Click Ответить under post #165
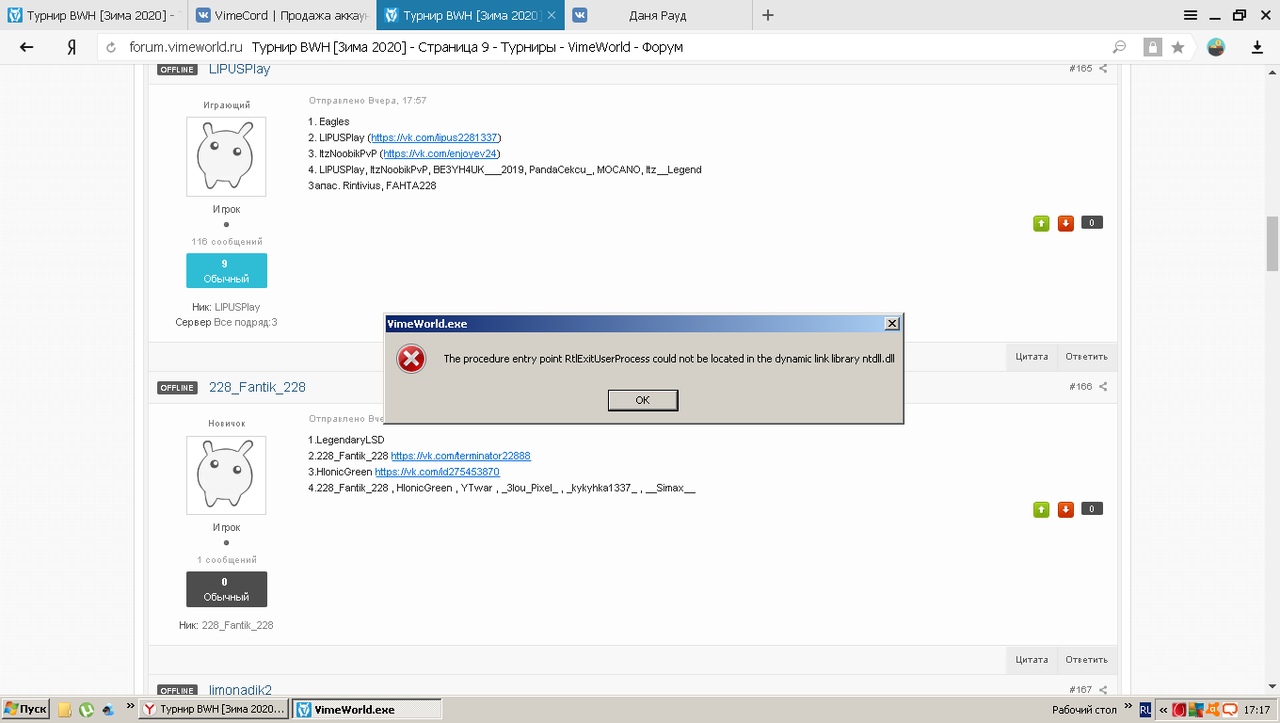 [x=1086, y=357]
